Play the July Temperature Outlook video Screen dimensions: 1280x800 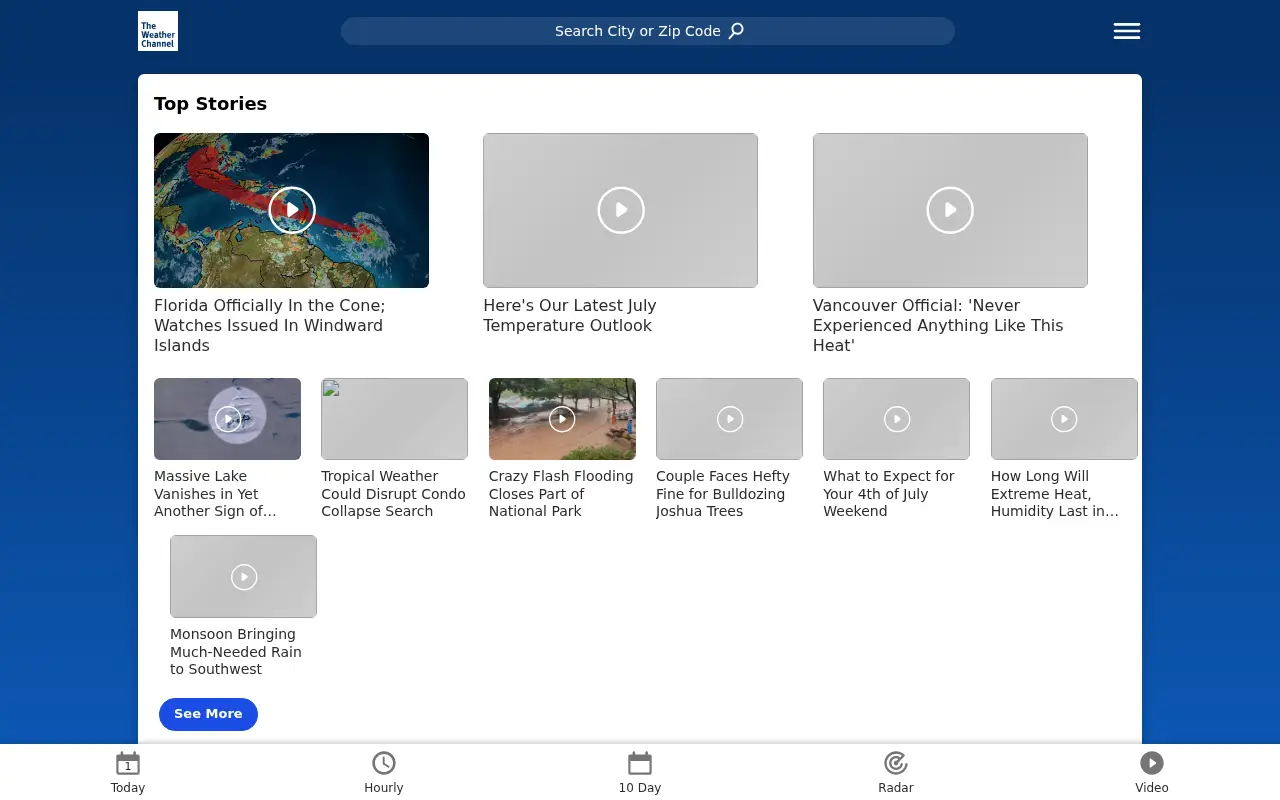(621, 210)
